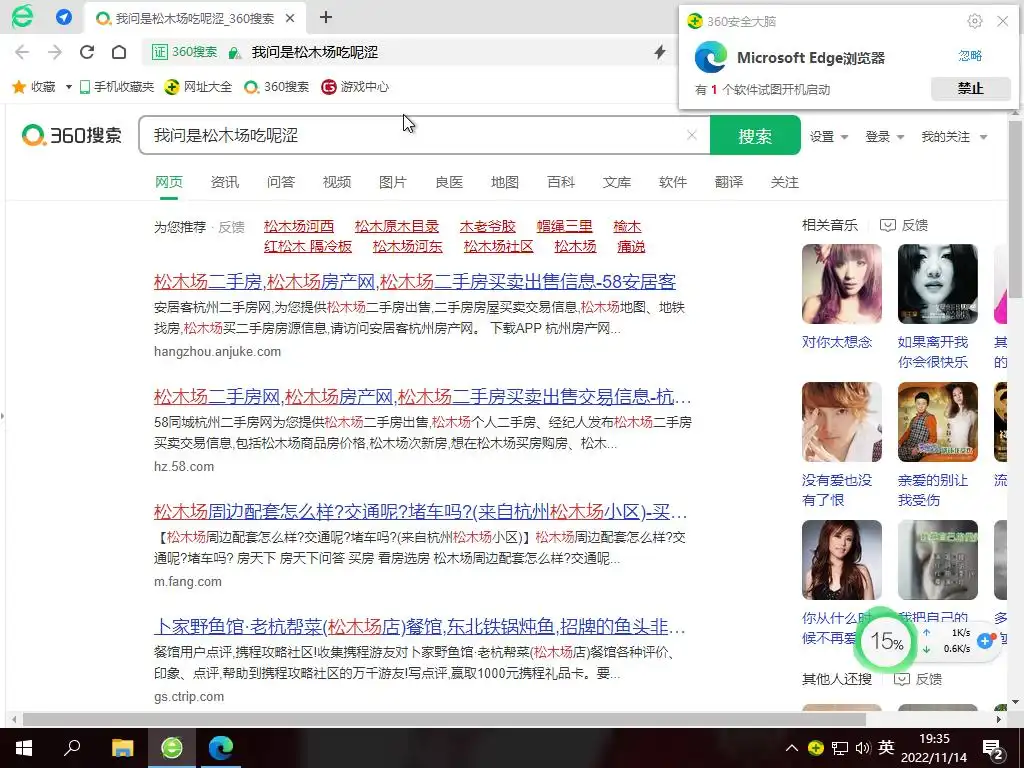Close the 360搜索 results tab
1024x768 pixels.
[x=291, y=18]
